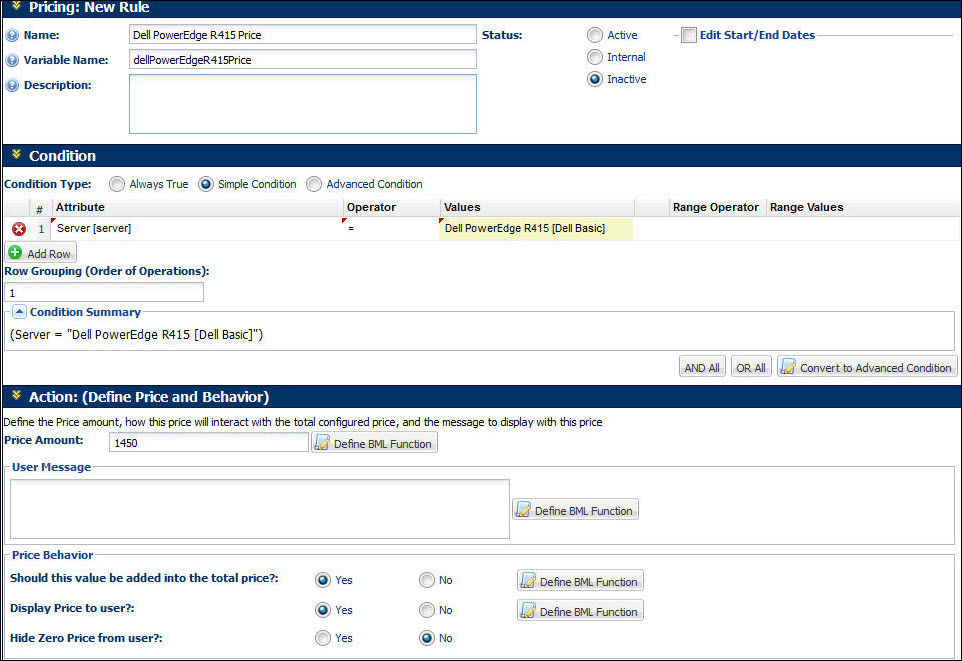The width and height of the screenshot is (962, 661).
Task: Click inside the Price Amount field
Action: coord(208,442)
